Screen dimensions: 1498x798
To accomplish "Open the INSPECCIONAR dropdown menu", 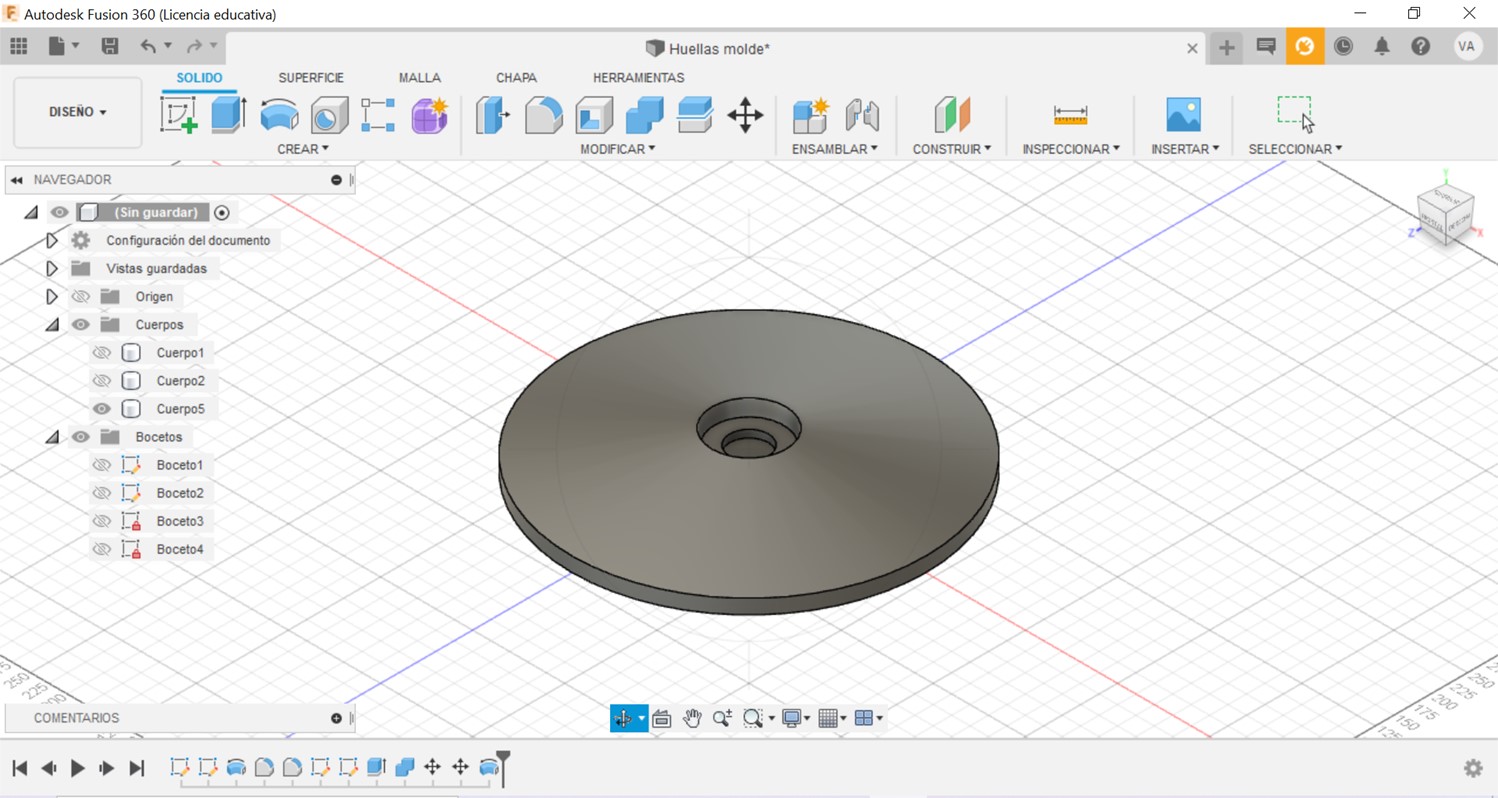I will pos(1071,149).
